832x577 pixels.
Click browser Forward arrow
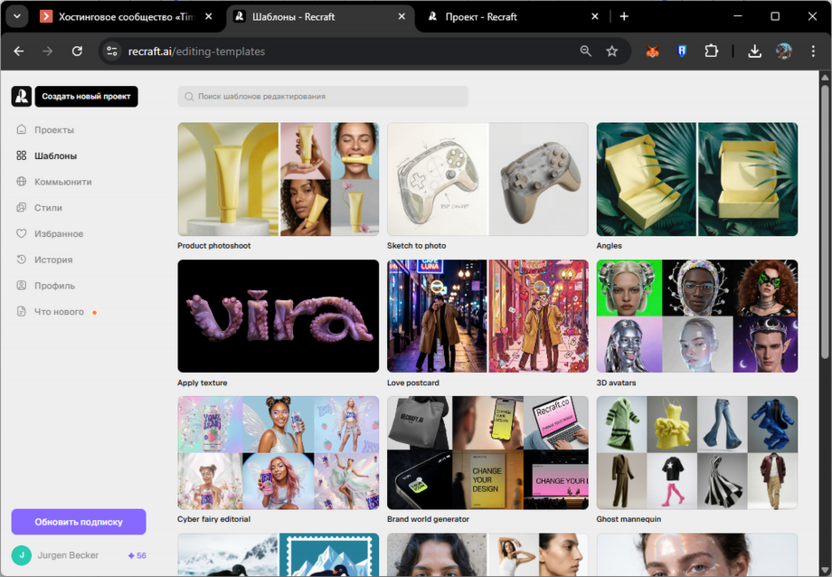(x=48, y=51)
